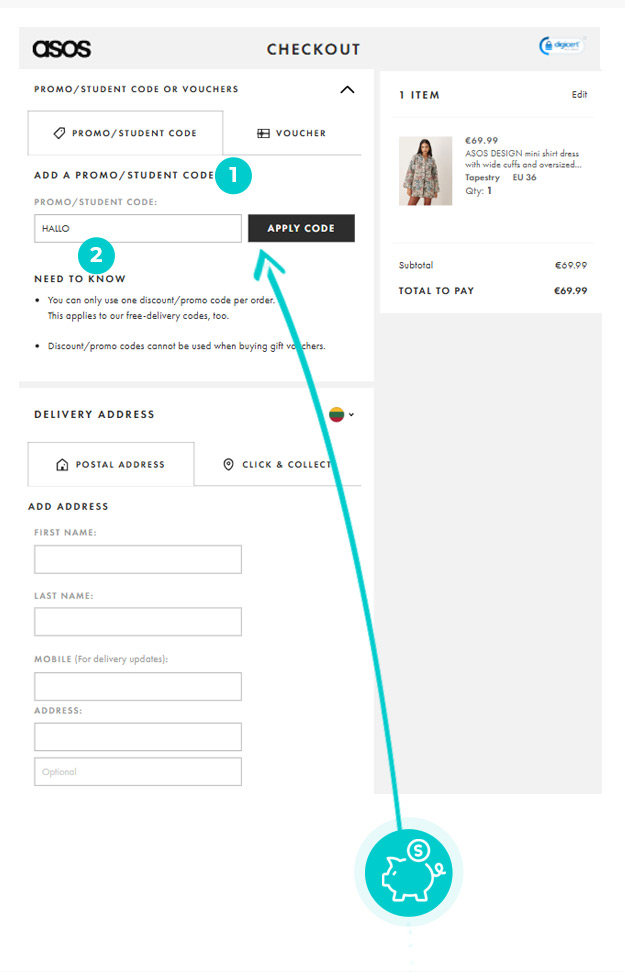Switch to the Voucher tab
The width and height of the screenshot is (625, 972).
[292, 133]
